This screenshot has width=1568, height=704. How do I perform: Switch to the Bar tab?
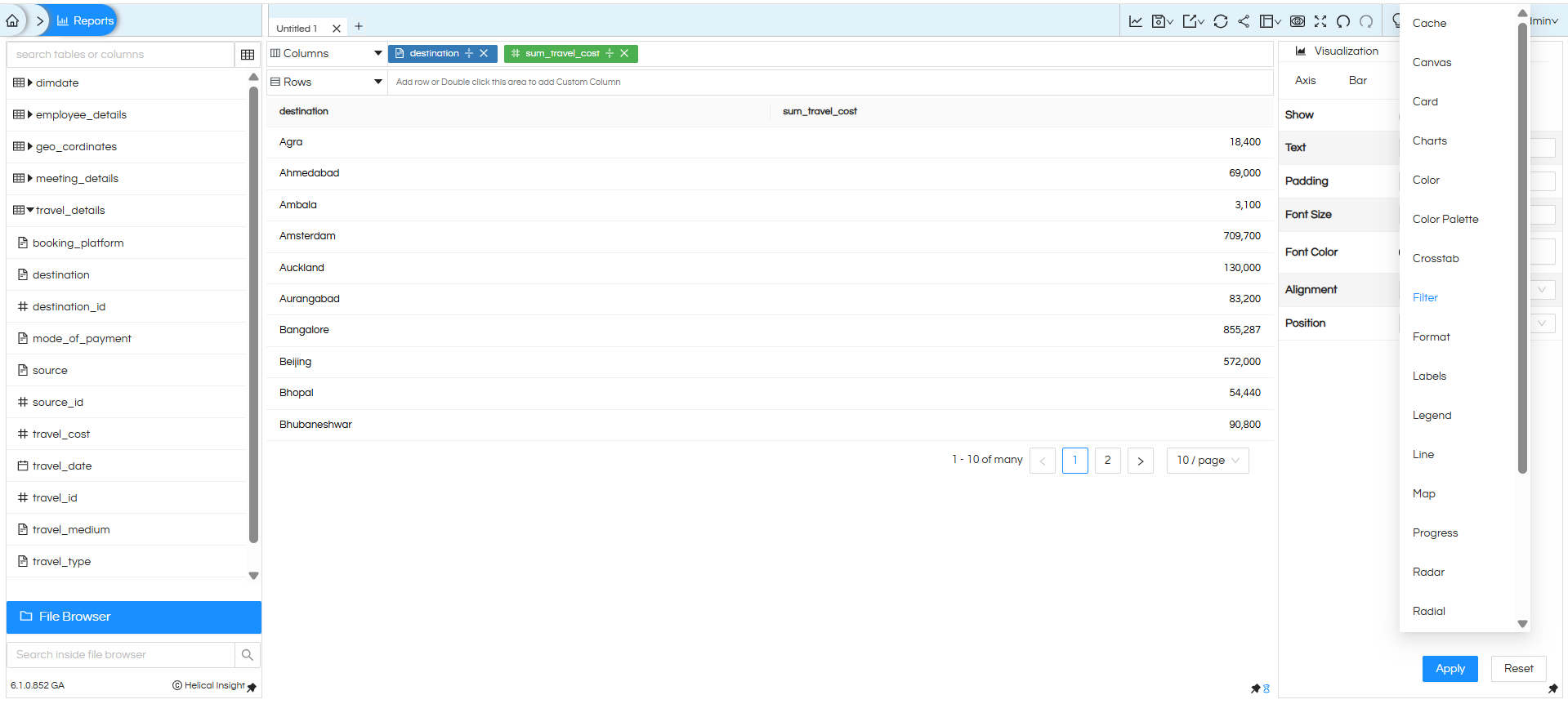[1357, 80]
